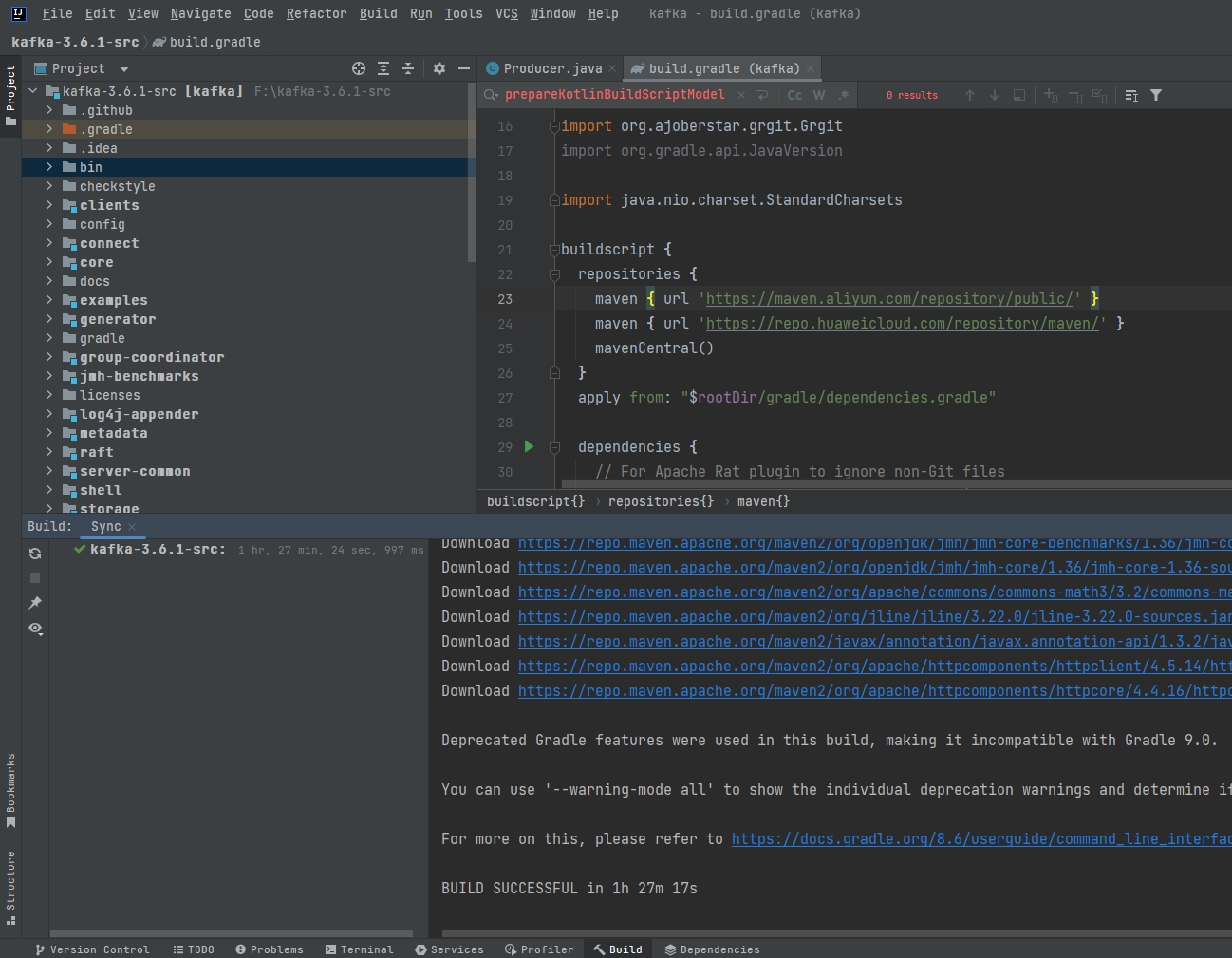Open the build view options eye menu
This screenshot has height=958, width=1232.
35,629
